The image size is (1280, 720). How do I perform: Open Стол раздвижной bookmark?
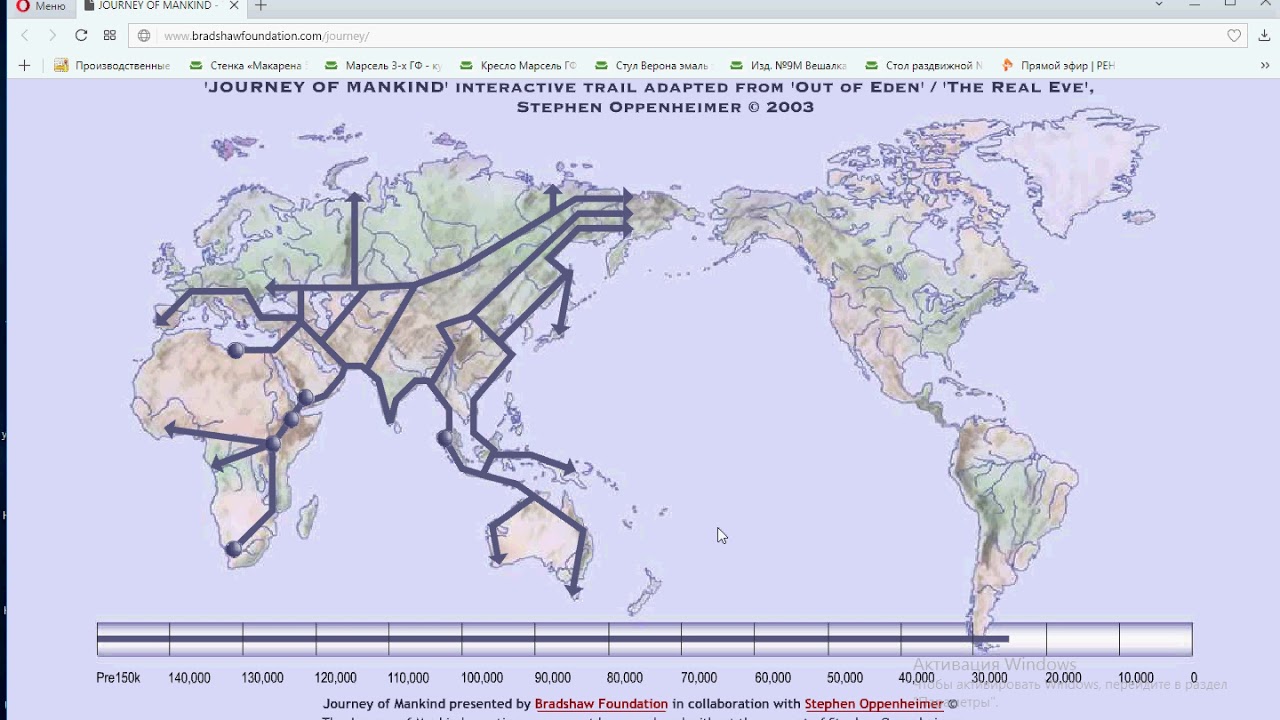pyautogui.click(x=923, y=65)
